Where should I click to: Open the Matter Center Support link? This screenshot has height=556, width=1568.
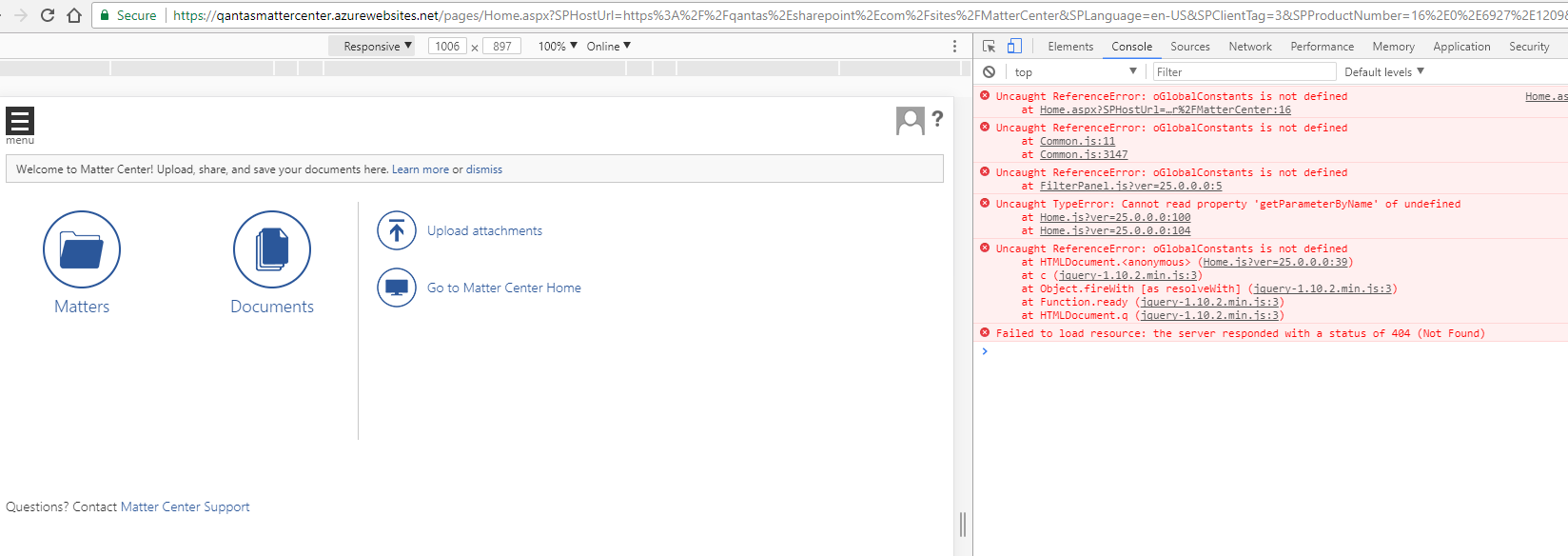point(186,506)
